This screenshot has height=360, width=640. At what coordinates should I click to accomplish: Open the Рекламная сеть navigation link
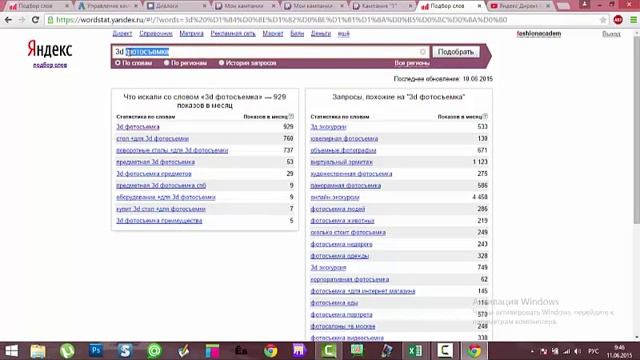(x=233, y=34)
